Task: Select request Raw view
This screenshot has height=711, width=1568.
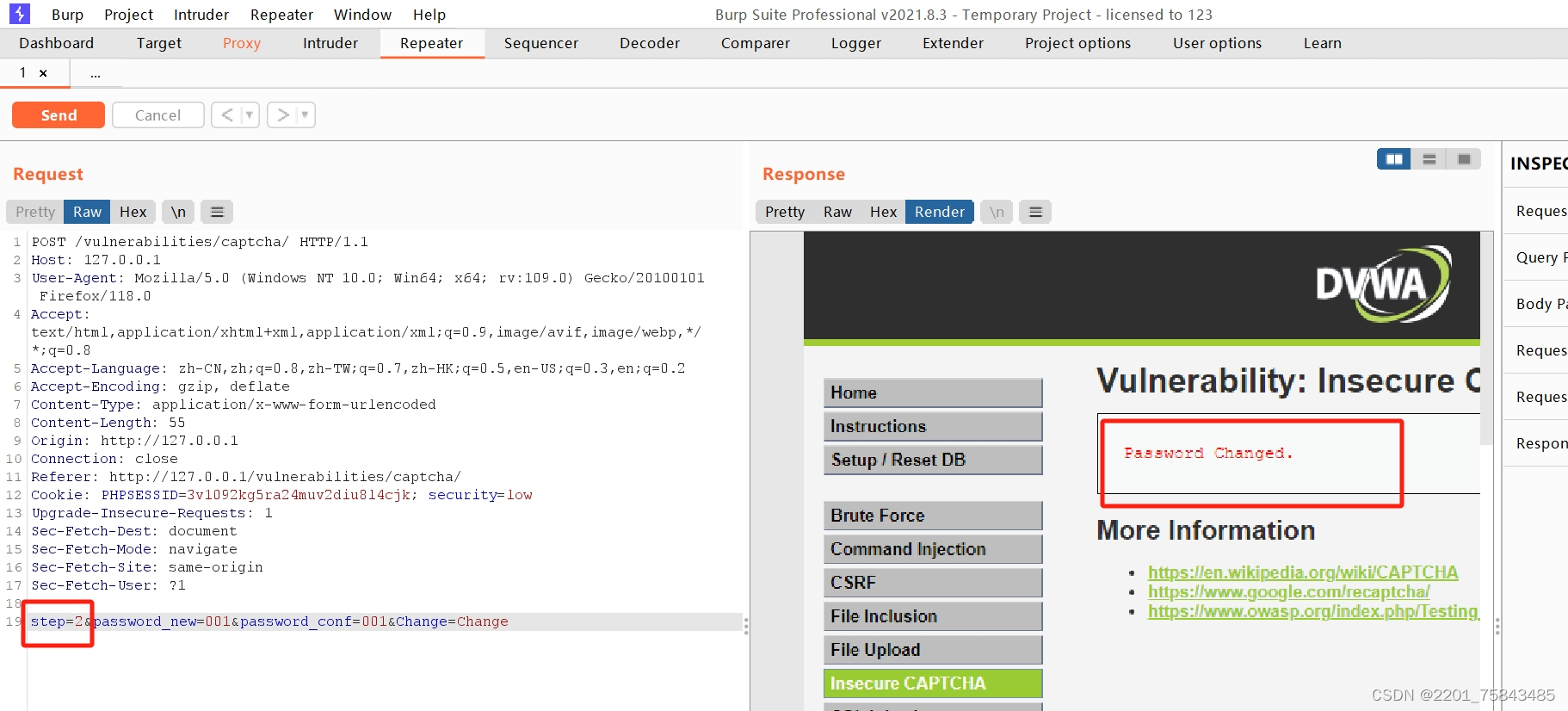Action: pyautogui.click(x=87, y=212)
